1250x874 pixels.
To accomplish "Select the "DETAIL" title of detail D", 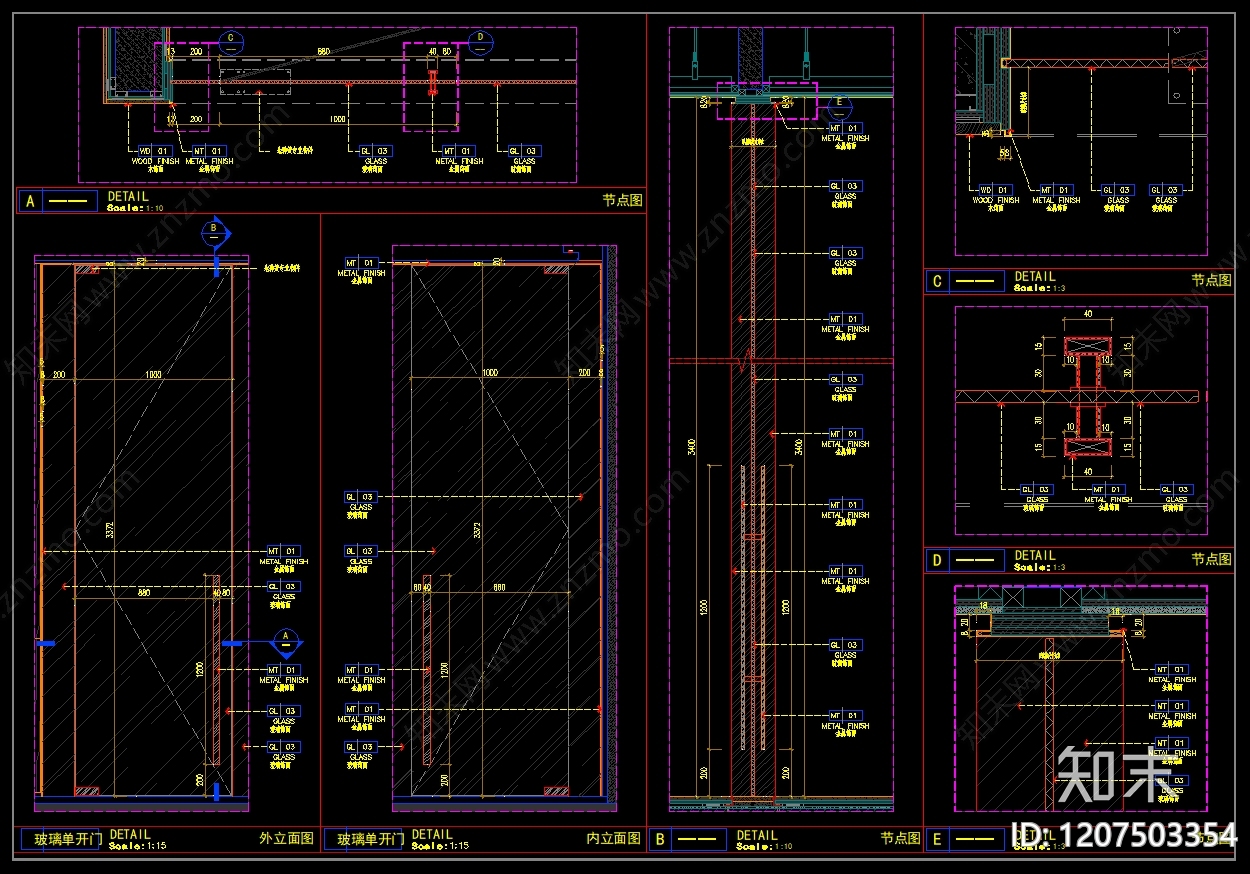I will (x=1035, y=555).
